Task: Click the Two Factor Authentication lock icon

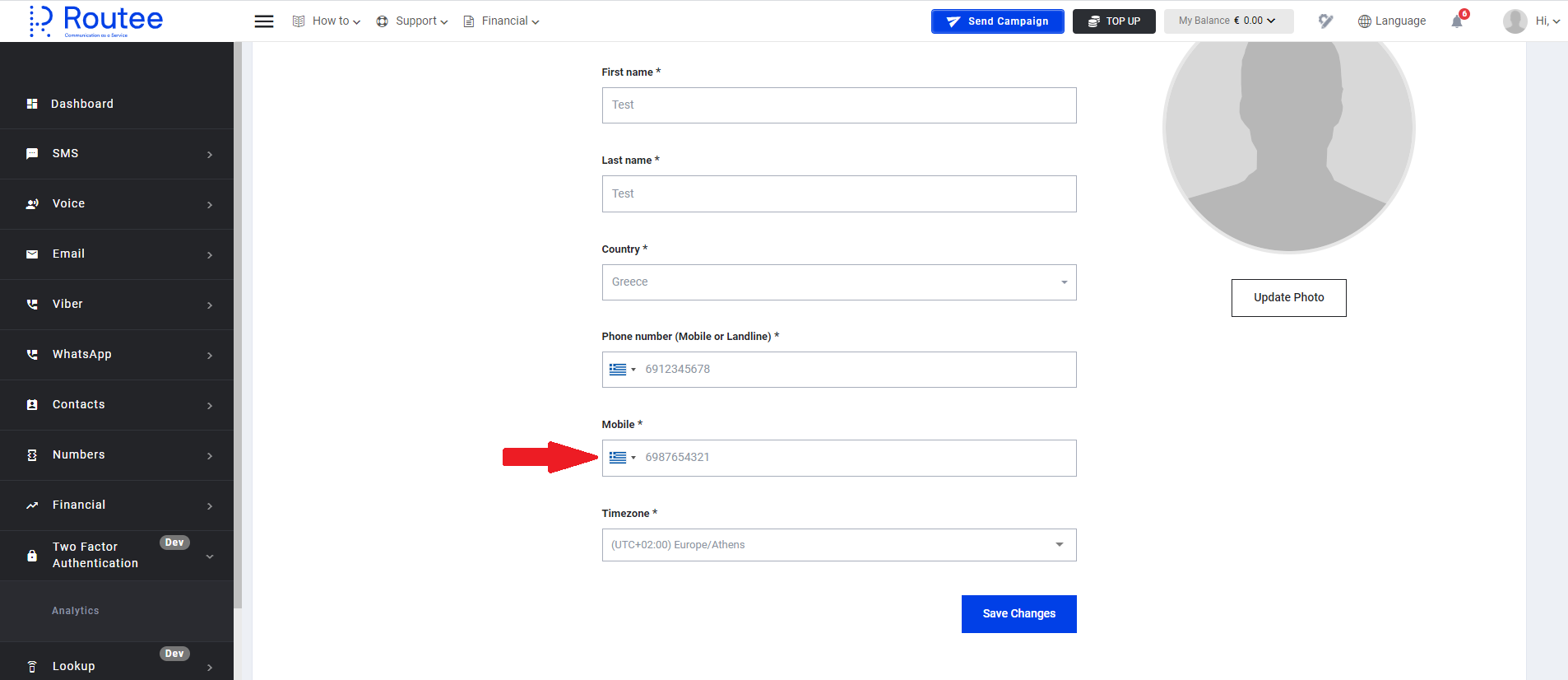Action: click(32, 556)
